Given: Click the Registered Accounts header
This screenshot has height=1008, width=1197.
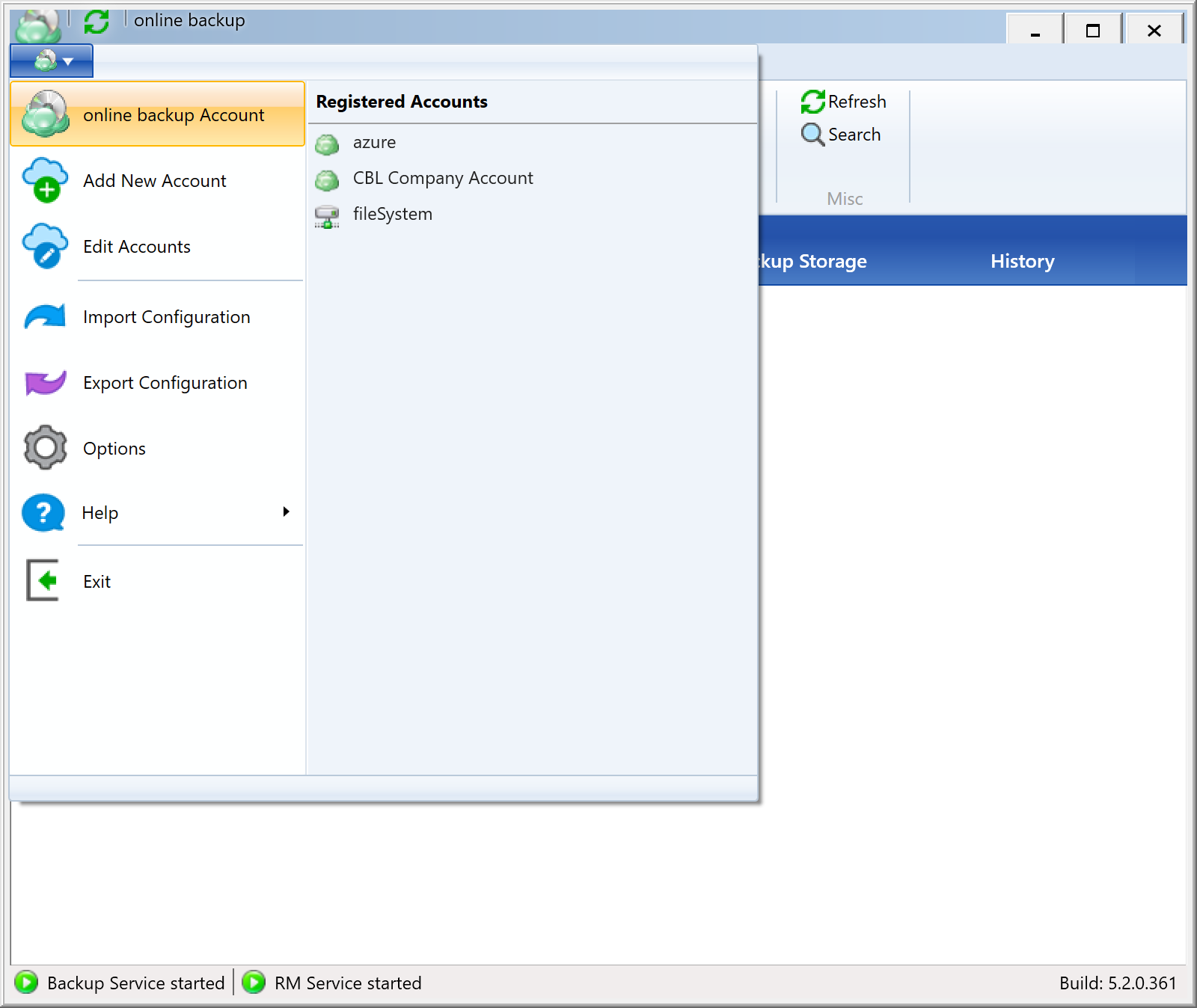Looking at the screenshot, I should (402, 102).
